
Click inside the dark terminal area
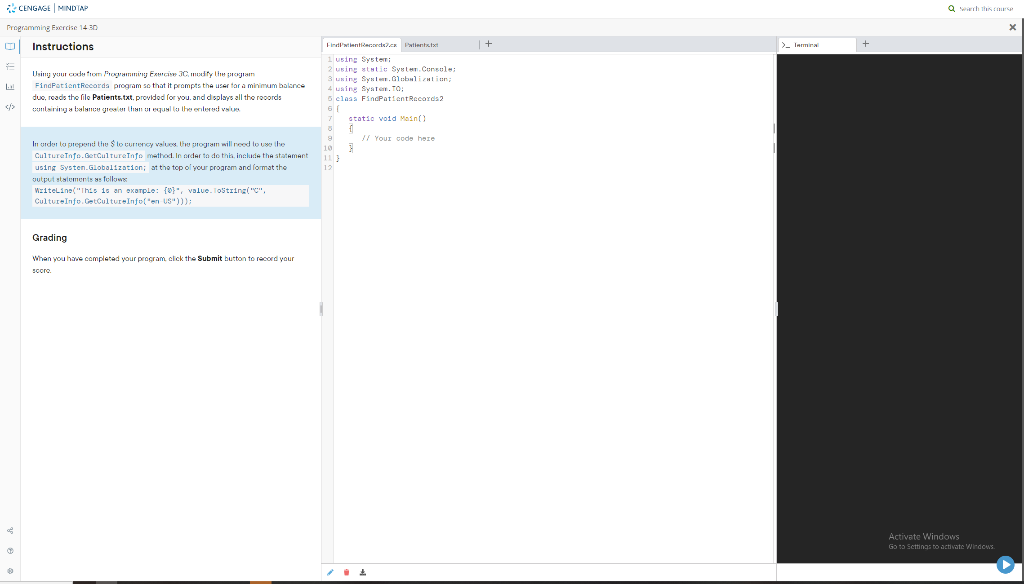pyautogui.click(x=900, y=307)
